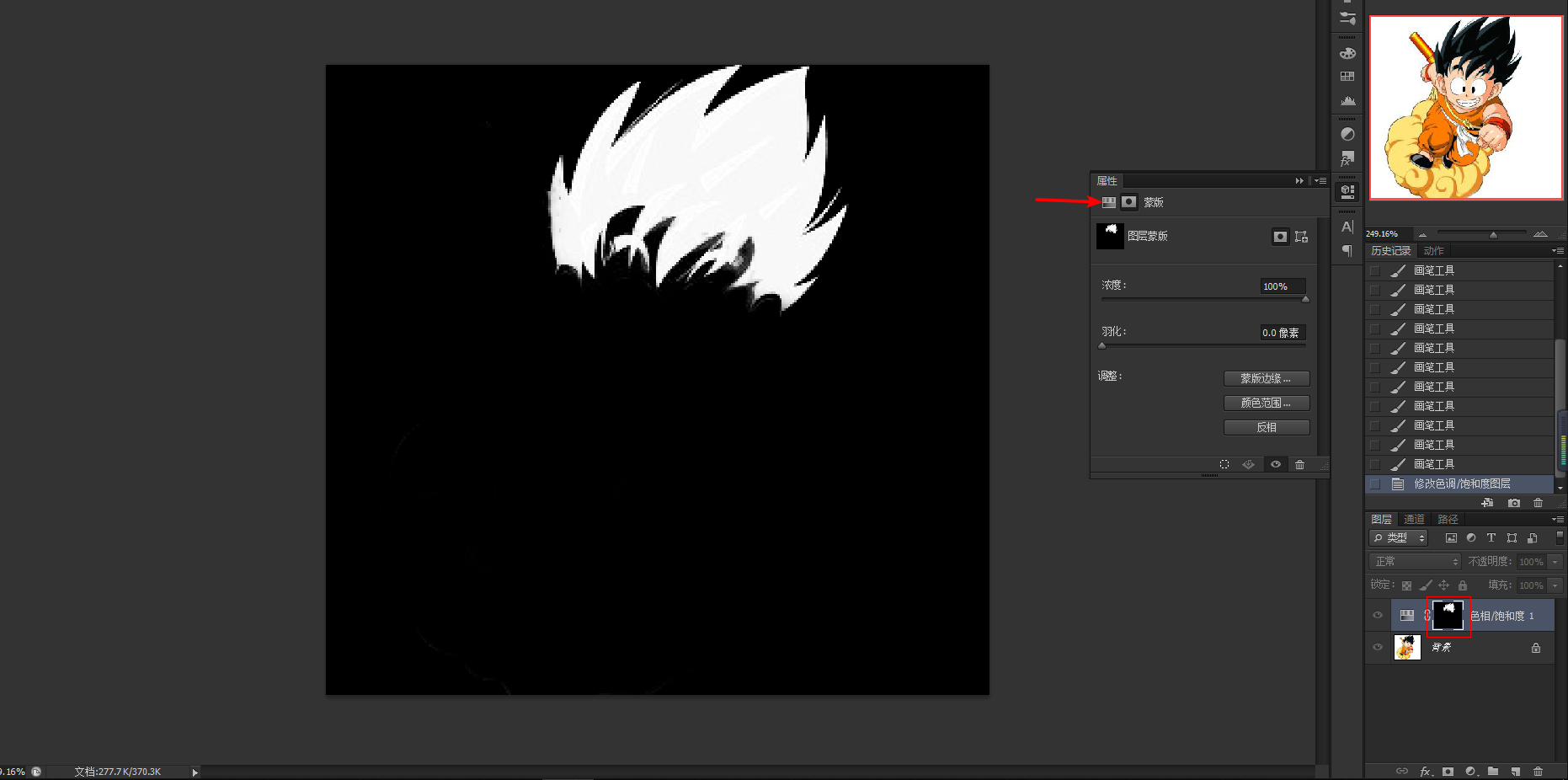Screen dimensions: 1568x780
Task: Load selection from mask icon
Action: pos(1224,465)
